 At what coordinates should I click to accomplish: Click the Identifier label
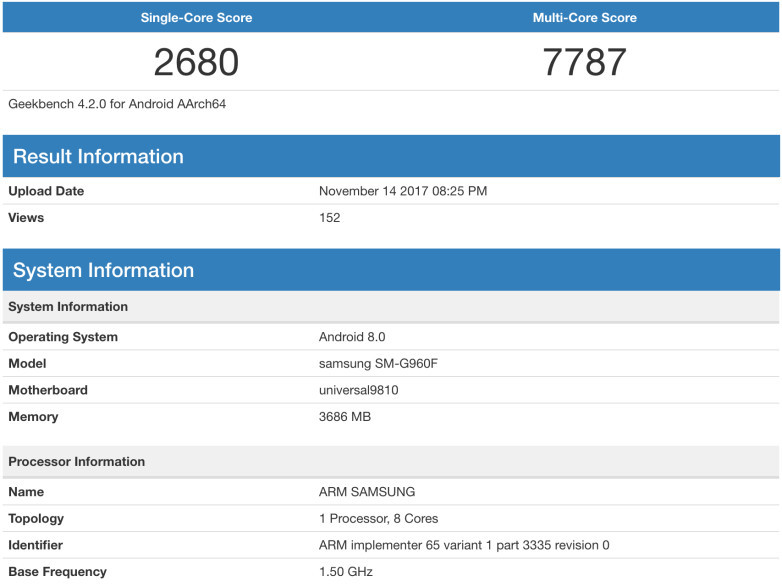(35, 545)
